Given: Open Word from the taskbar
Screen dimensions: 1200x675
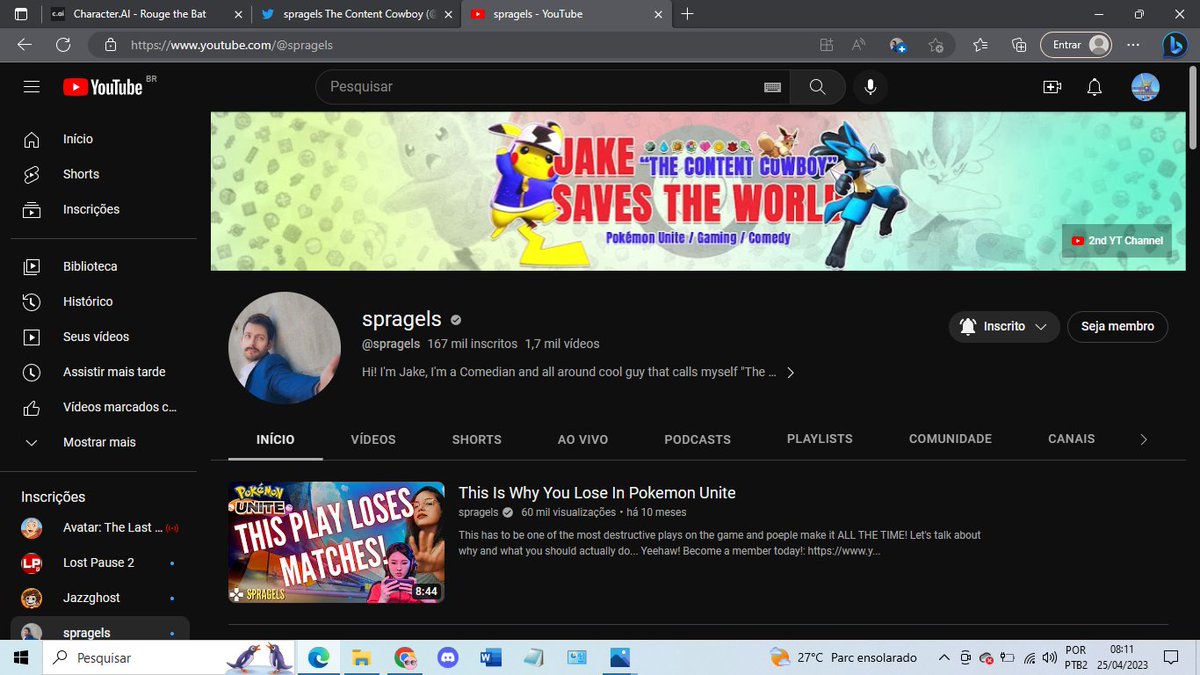Looking at the screenshot, I should click(490, 657).
